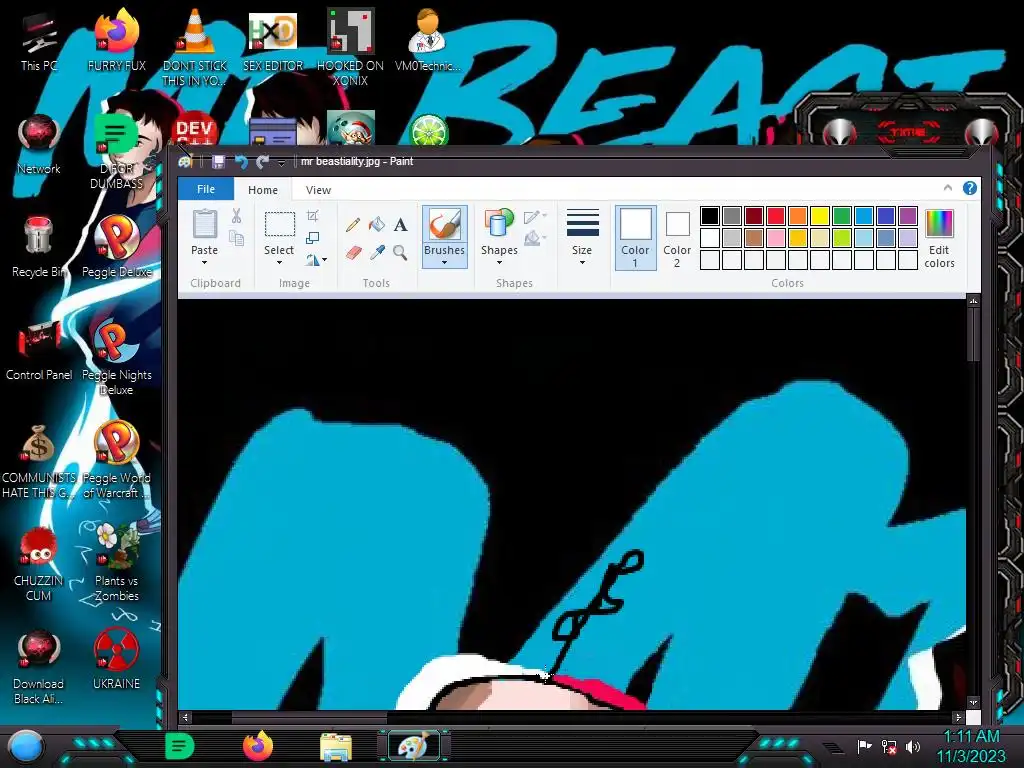Expand the Paste dropdown arrow

(x=204, y=263)
